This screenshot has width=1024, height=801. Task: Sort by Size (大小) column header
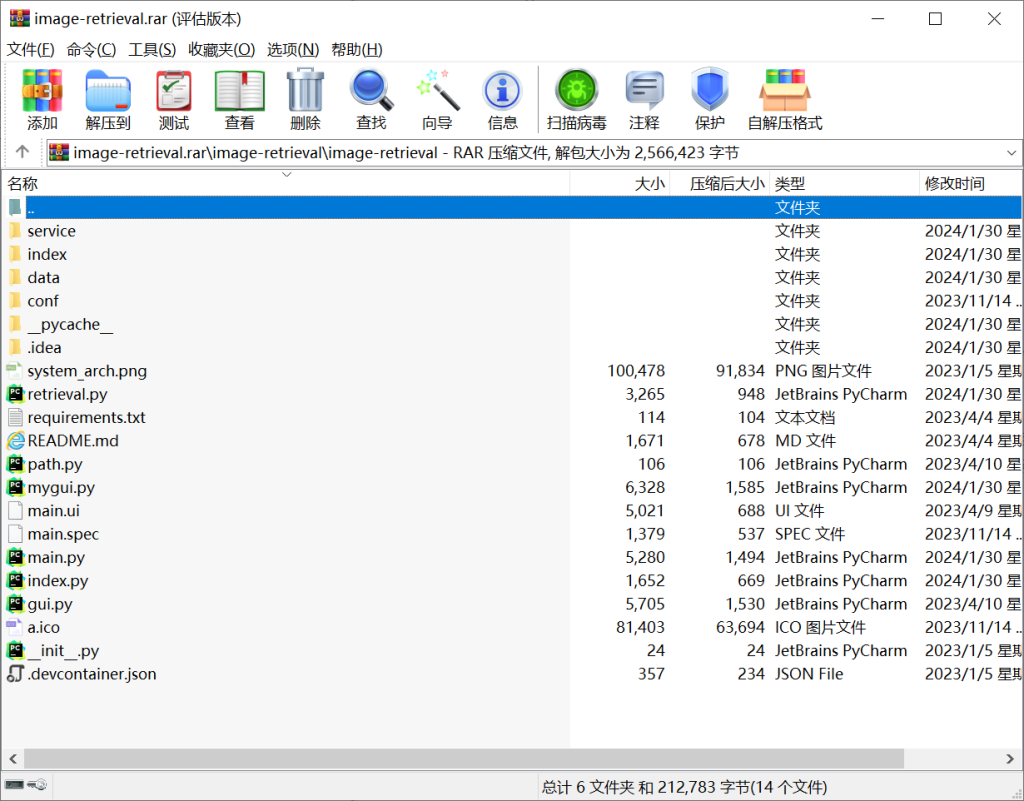pyautogui.click(x=649, y=183)
